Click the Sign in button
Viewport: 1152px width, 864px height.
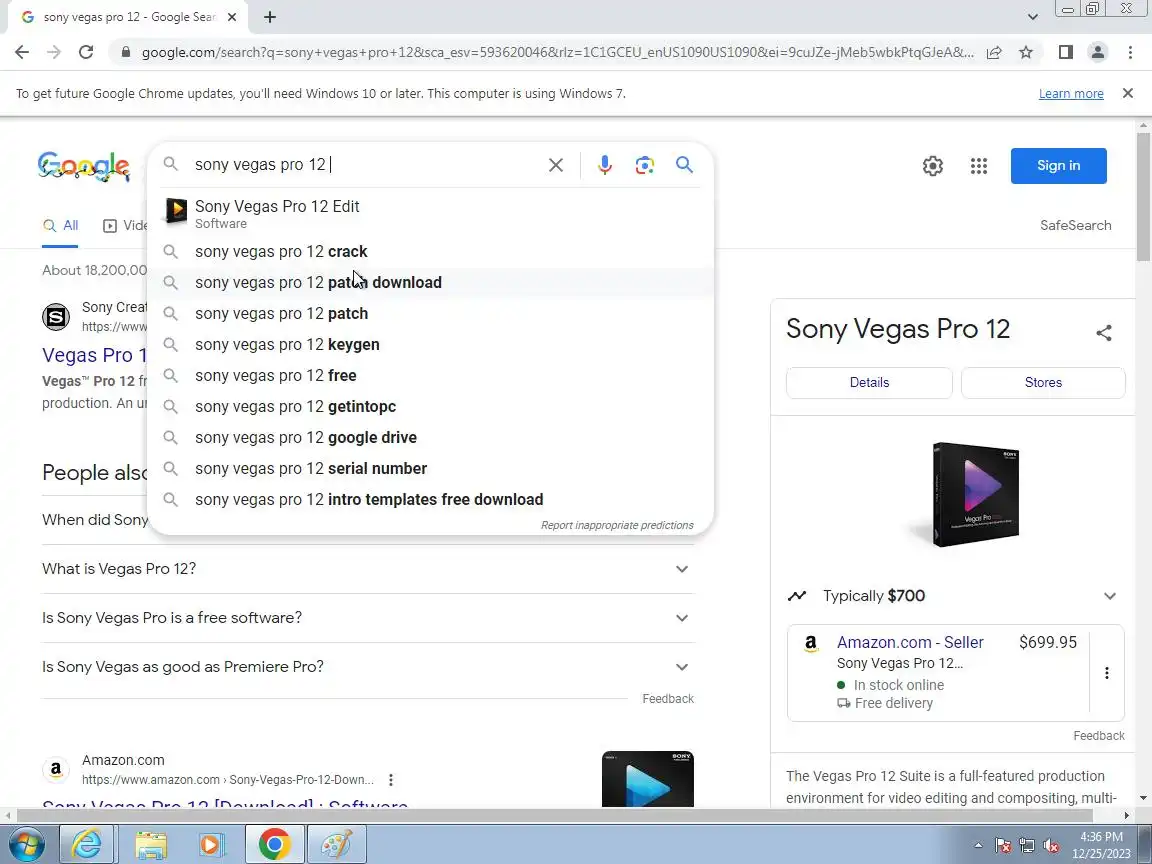1058,166
